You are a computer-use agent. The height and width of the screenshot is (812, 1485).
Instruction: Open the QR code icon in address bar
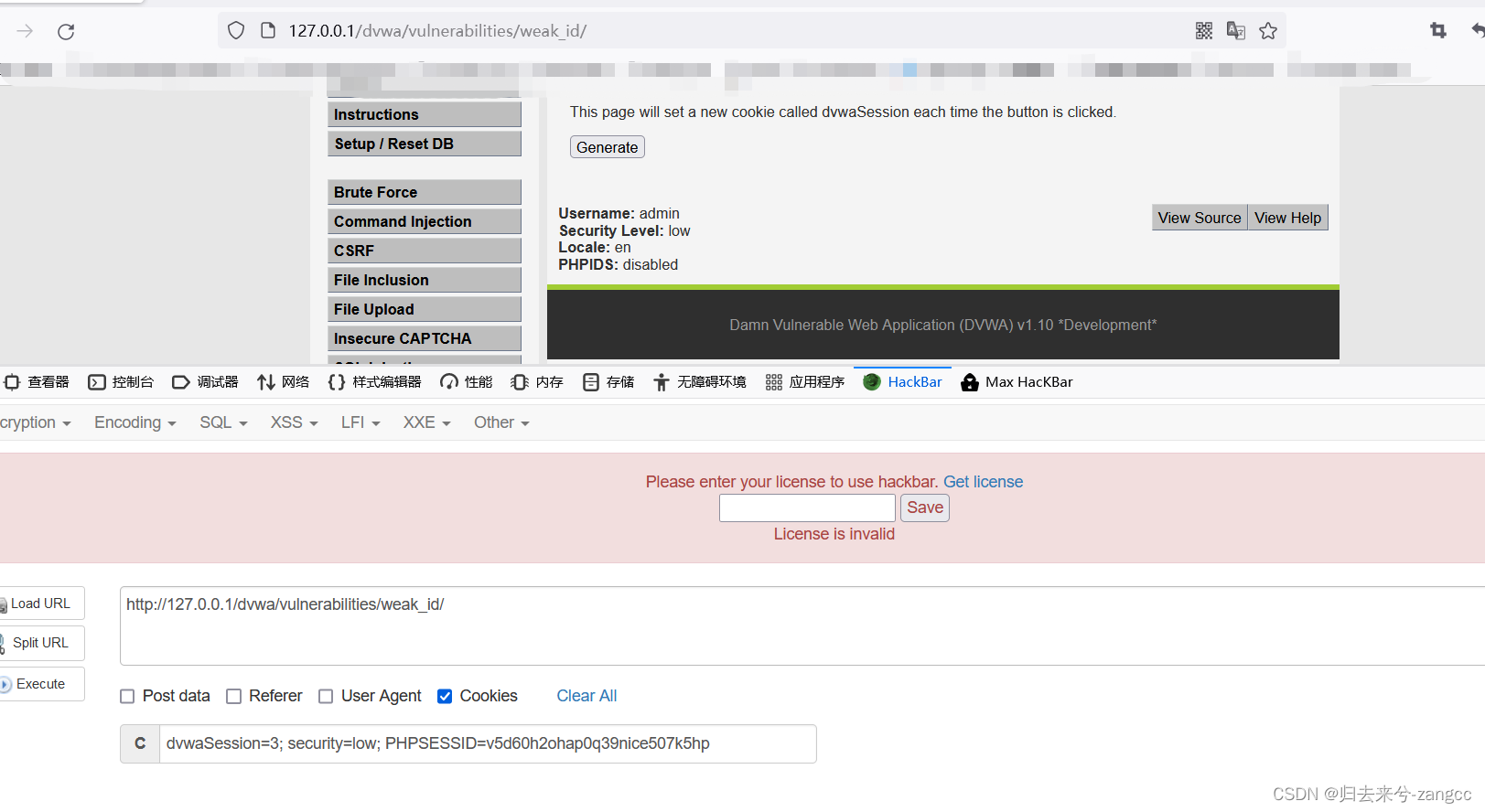(1204, 31)
